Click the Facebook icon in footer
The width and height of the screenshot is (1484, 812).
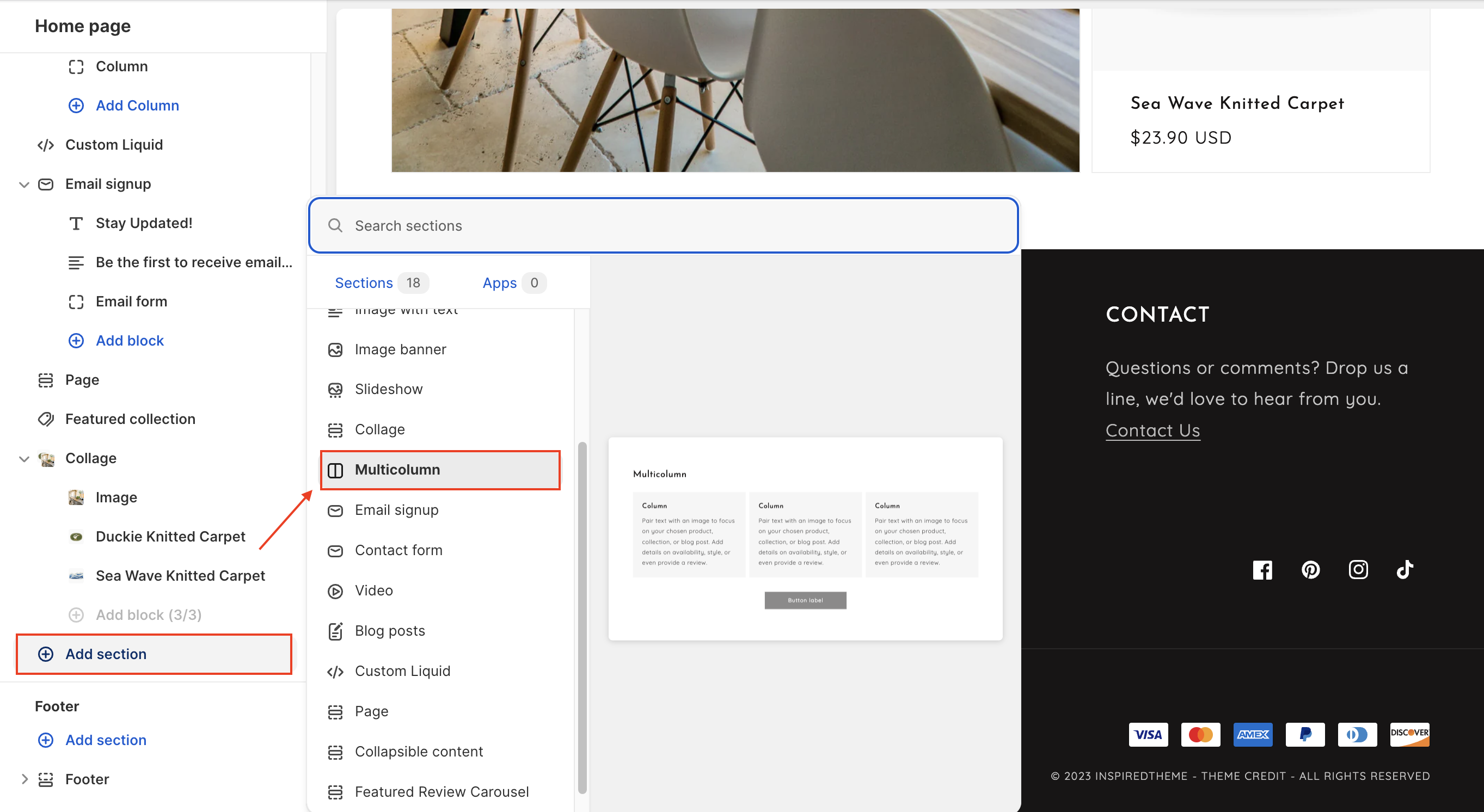pos(1262,570)
